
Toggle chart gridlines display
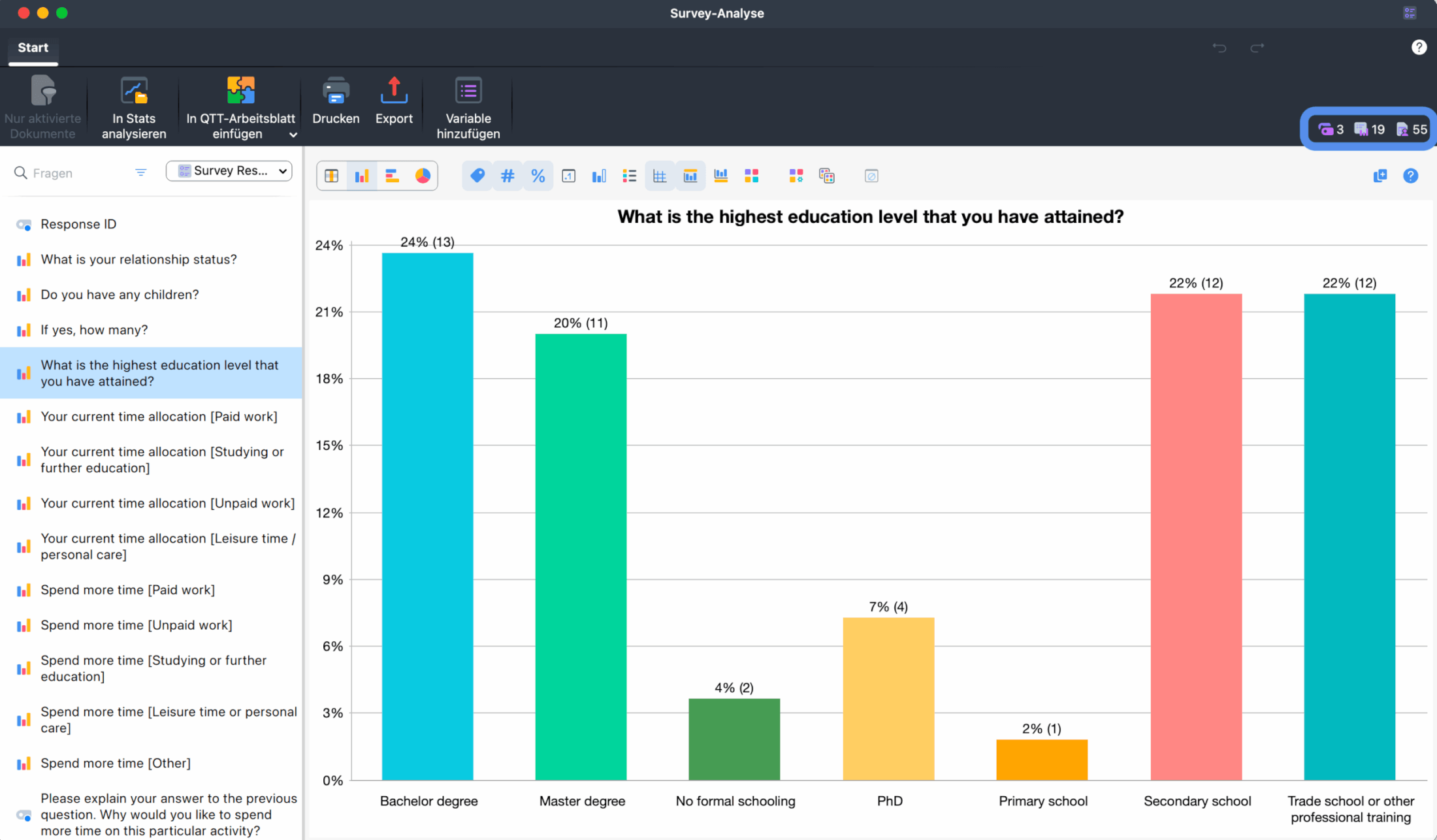pos(660,176)
